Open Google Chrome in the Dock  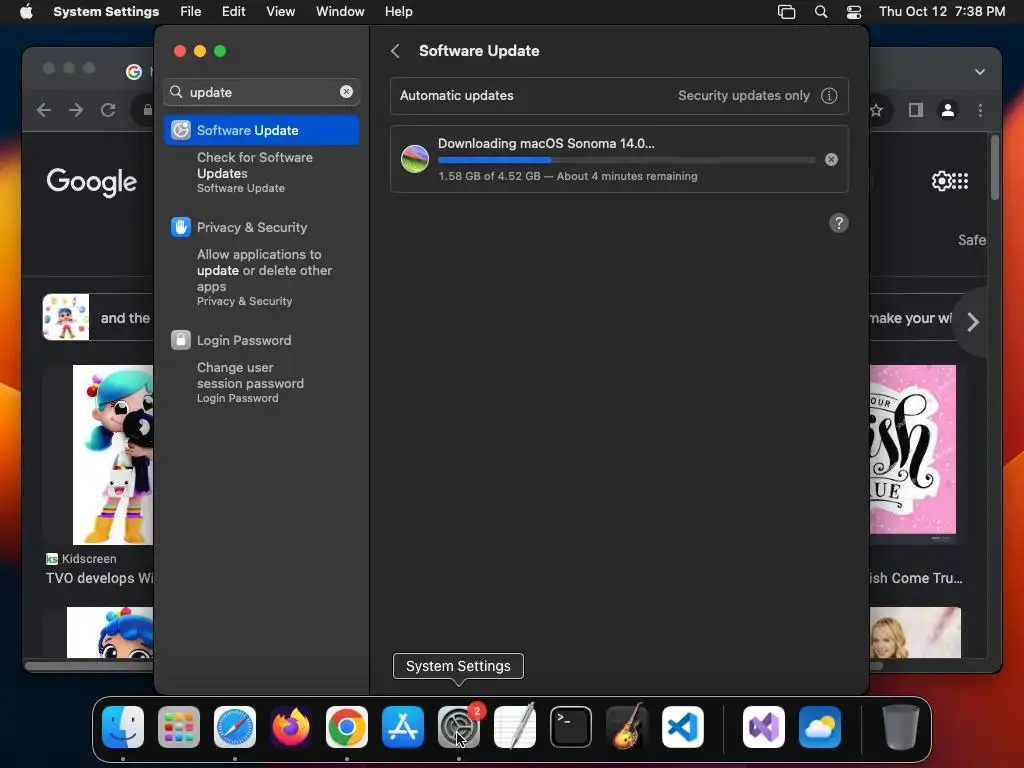coord(347,727)
